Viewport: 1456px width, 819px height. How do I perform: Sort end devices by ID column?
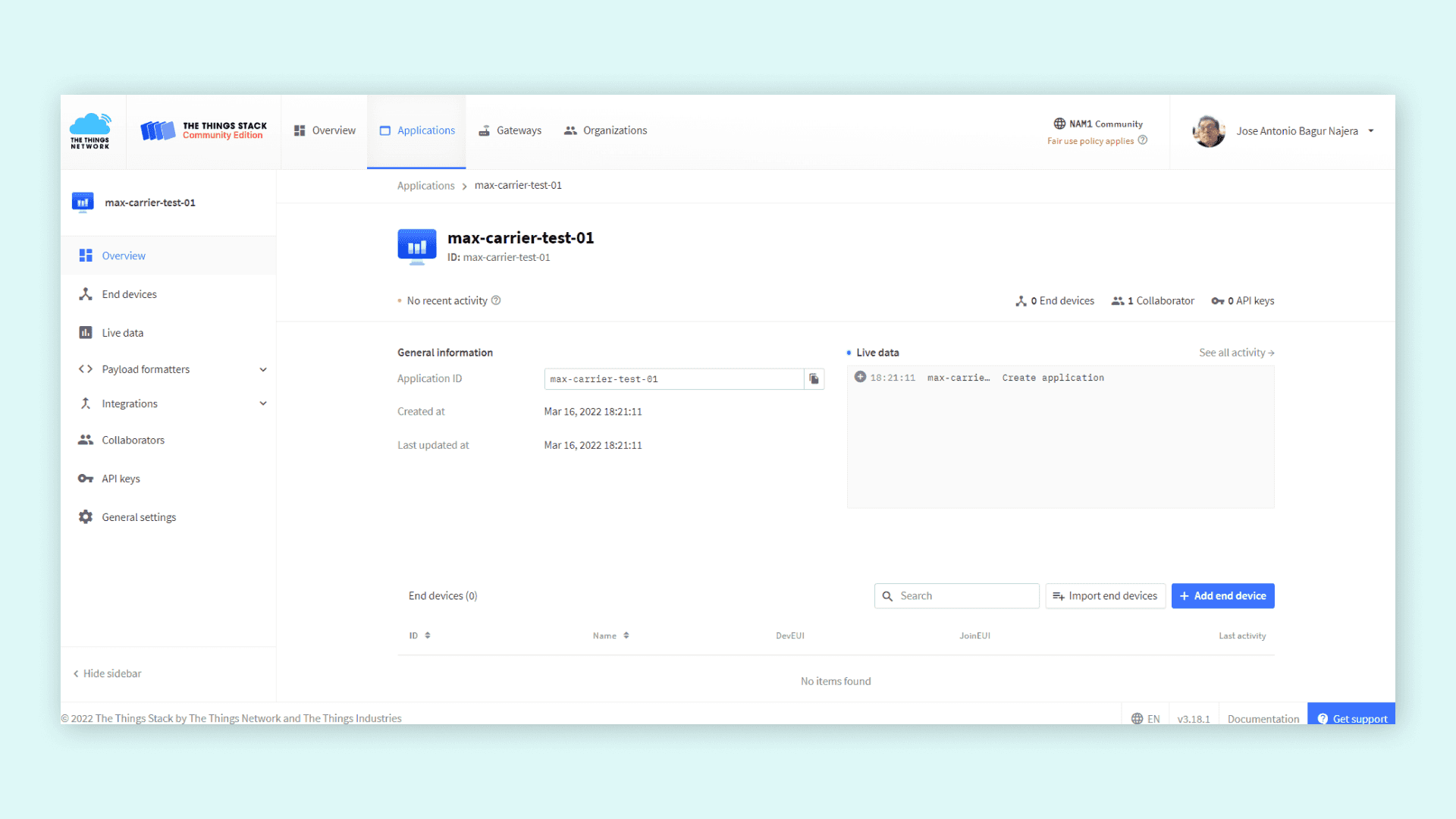[x=420, y=635]
